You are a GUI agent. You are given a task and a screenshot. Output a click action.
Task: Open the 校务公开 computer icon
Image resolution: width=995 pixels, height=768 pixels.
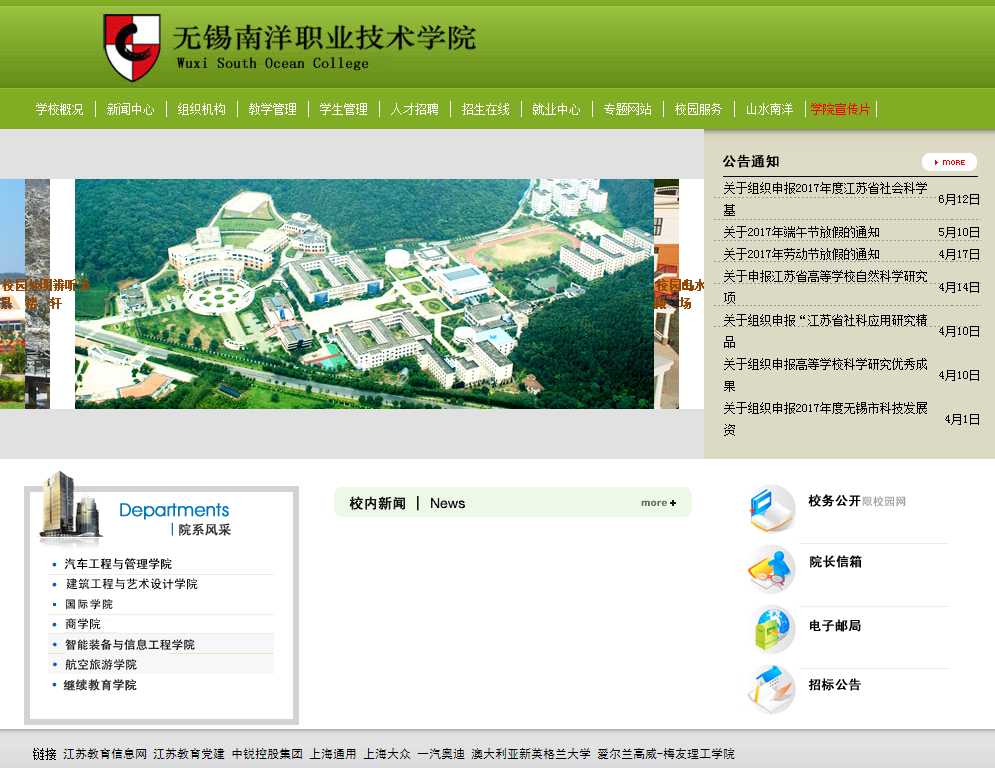coord(772,508)
